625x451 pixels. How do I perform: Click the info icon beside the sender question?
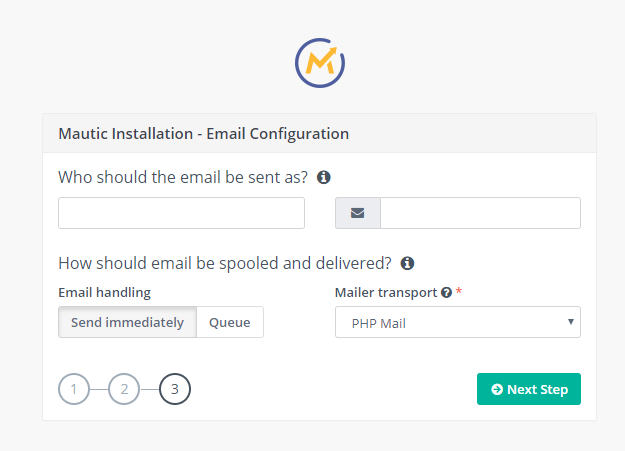pyautogui.click(x=324, y=177)
